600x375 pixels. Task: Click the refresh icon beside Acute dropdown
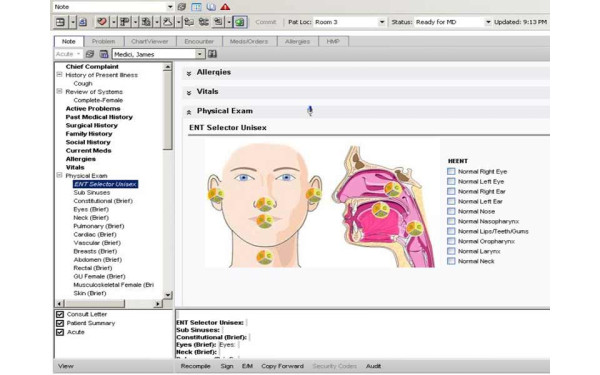point(90,54)
